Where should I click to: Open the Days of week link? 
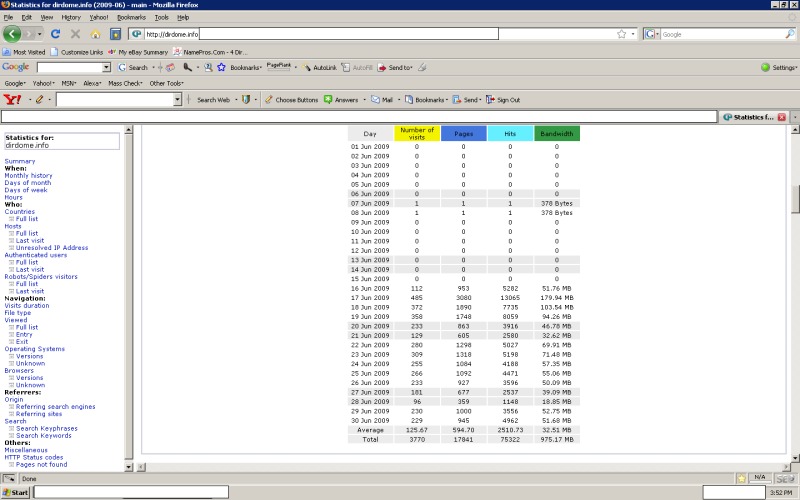(26, 190)
